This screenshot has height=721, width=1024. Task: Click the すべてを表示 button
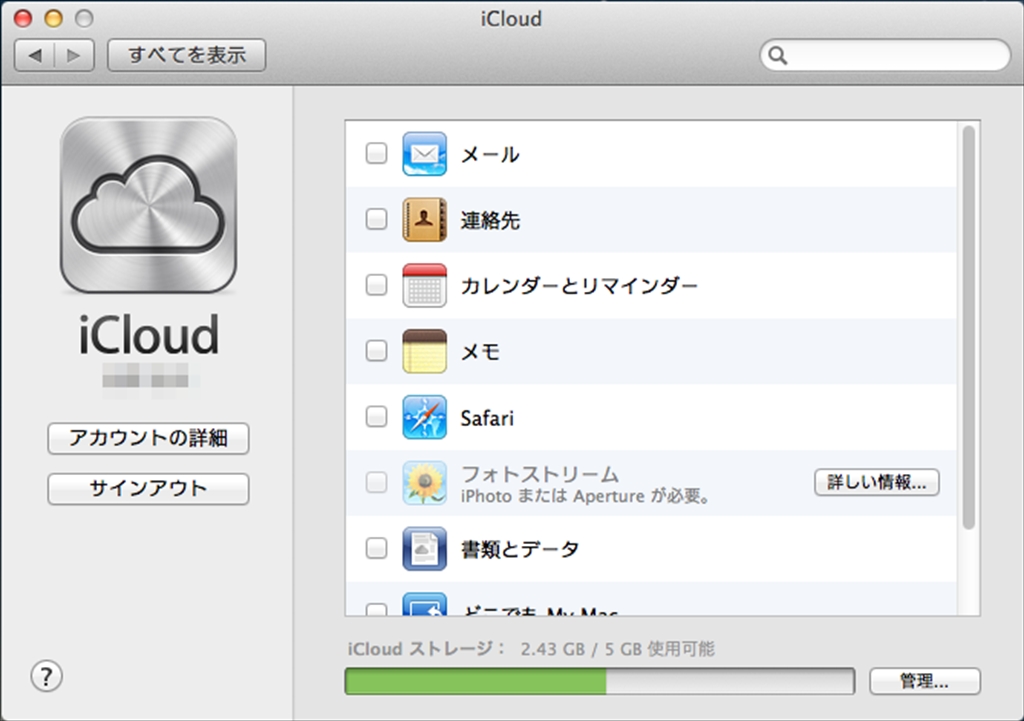(x=187, y=55)
